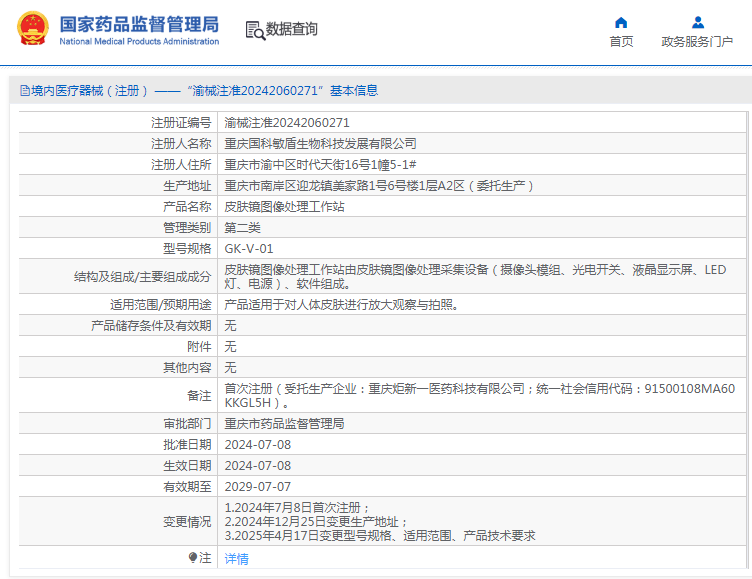Click the 政务服务门户 label
Image resolution: width=752 pixels, height=579 pixels.
coord(697,42)
